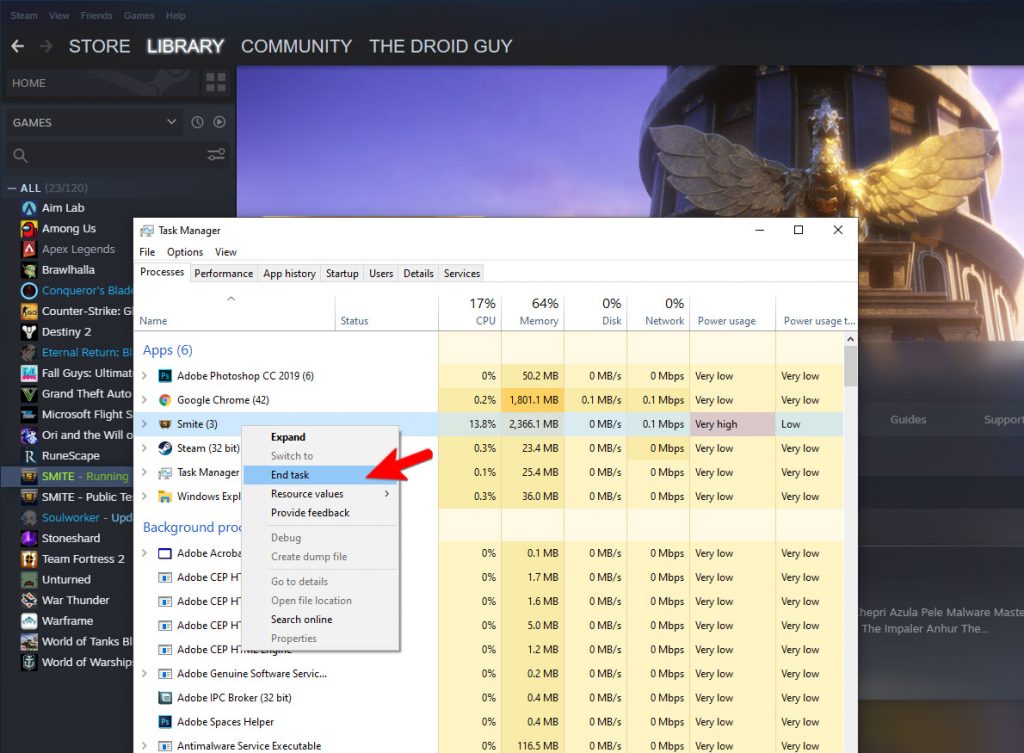Click the Brawlhalla game icon
Viewport: 1024px width, 753px height.
[29, 270]
